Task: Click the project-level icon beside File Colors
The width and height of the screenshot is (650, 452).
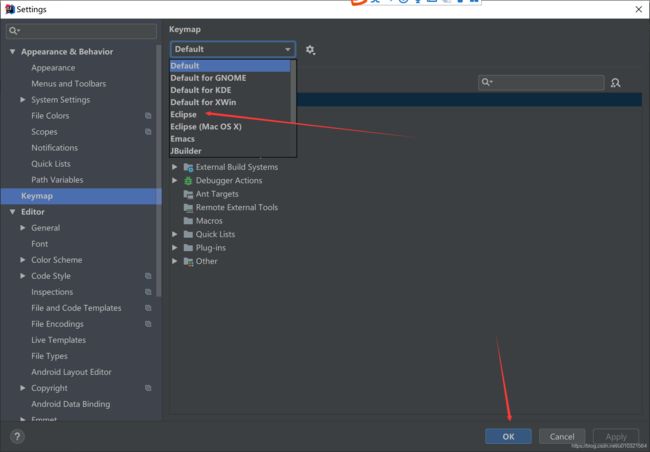Action: tap(148, 116)
